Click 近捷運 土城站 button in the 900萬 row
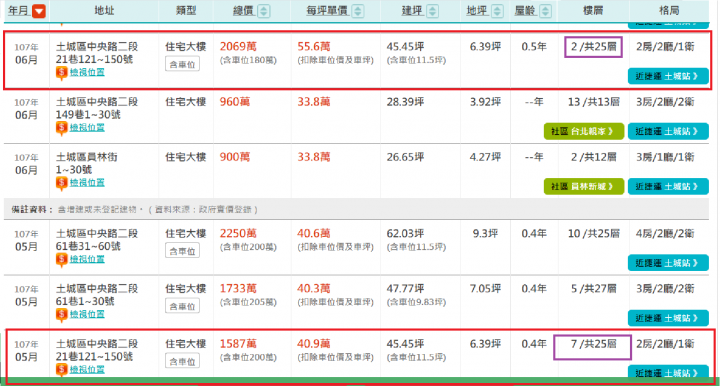The height and width of the screenshot is (386, 720). (668, 186)
